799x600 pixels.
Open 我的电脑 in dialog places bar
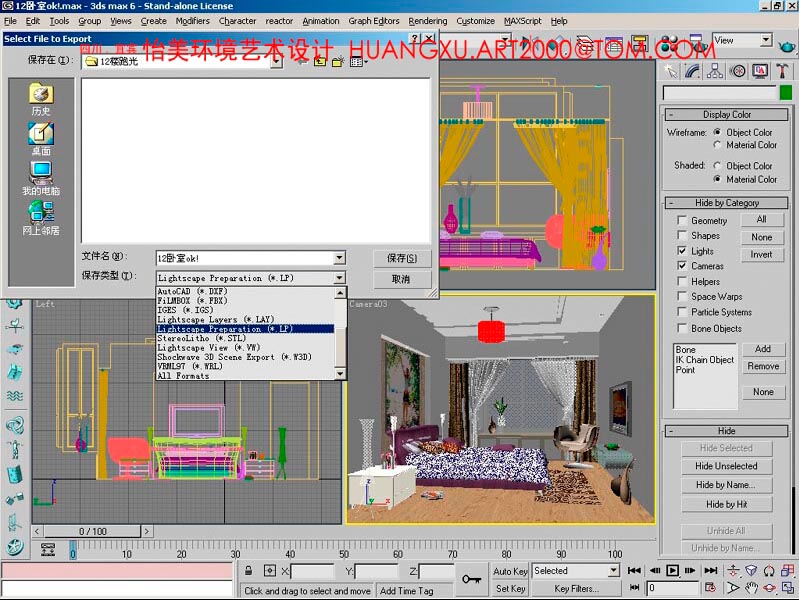pyautogui.click(x=41, y=178)
